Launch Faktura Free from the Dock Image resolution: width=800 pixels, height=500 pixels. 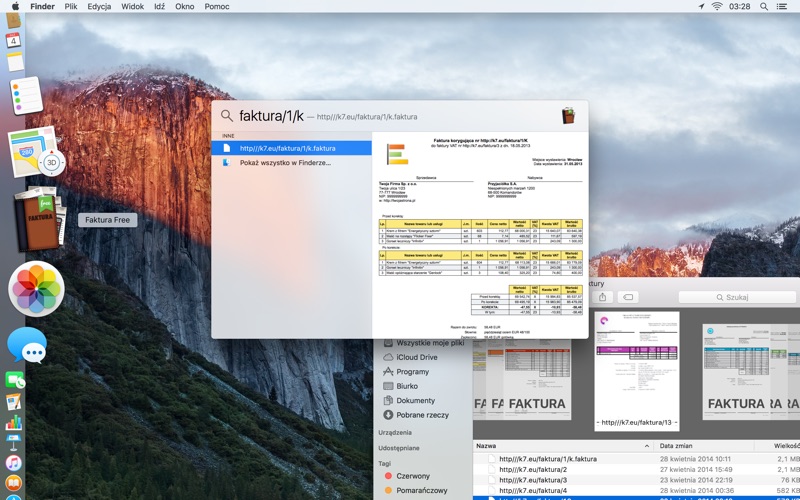coord(39,219)
